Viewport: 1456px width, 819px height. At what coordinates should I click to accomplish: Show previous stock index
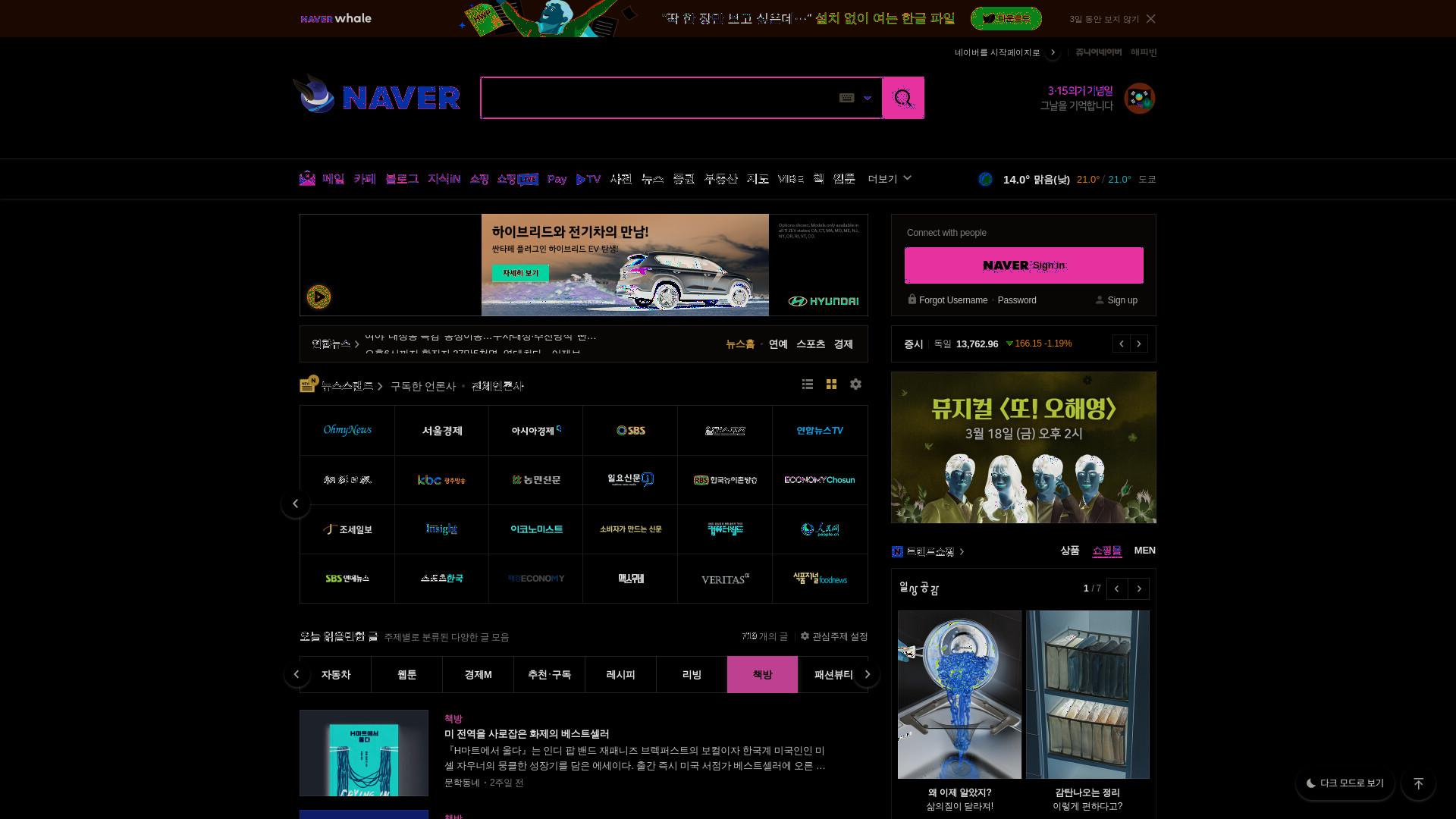coord(1122,344)
